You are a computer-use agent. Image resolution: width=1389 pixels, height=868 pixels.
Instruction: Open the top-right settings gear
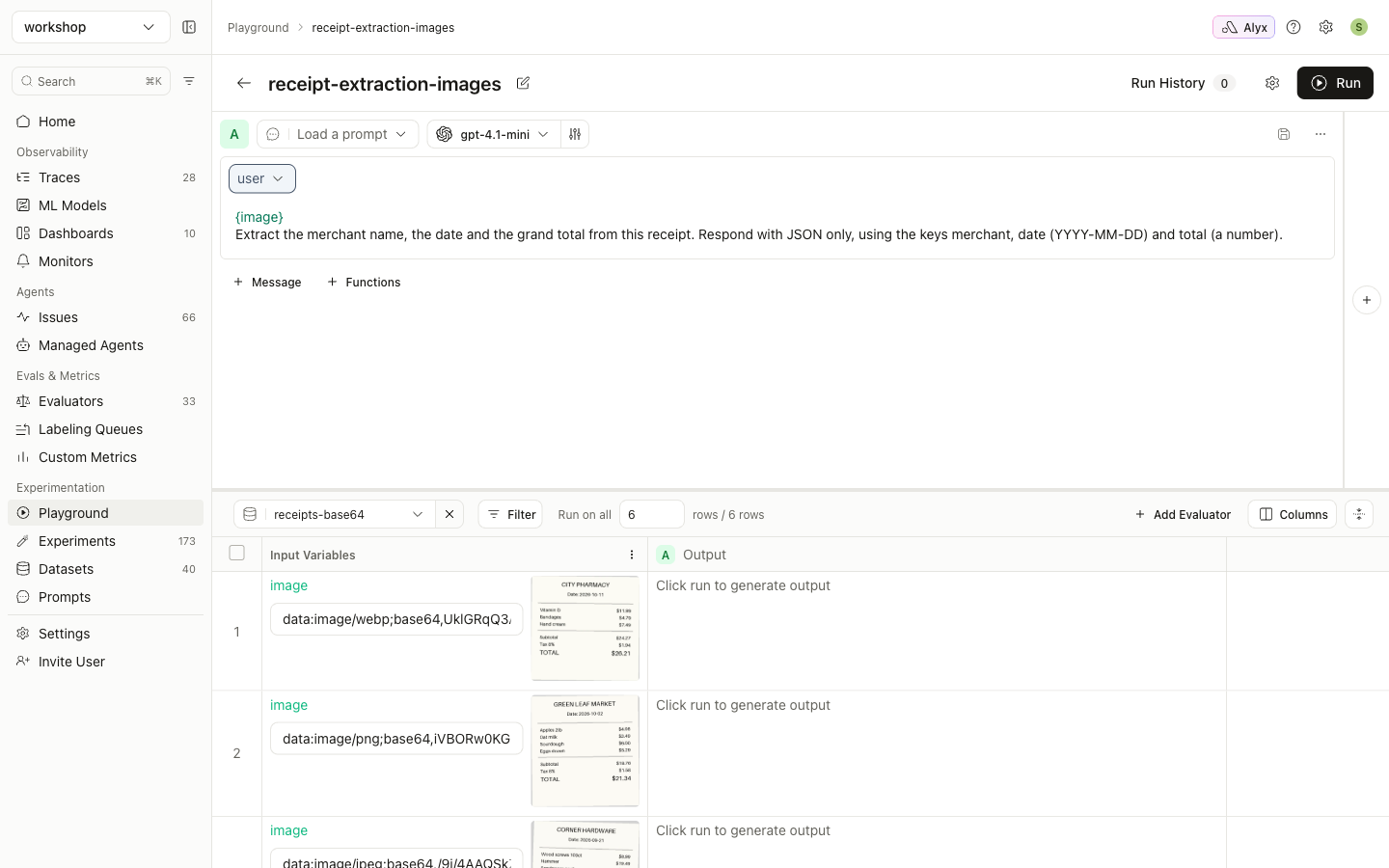[x=1326, y=27]
